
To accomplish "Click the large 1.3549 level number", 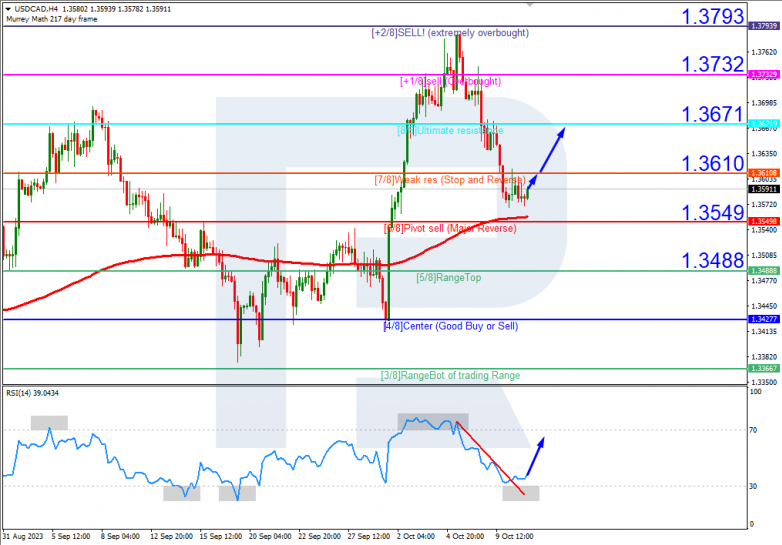I will pyautogui.click(x=712, y=213).
